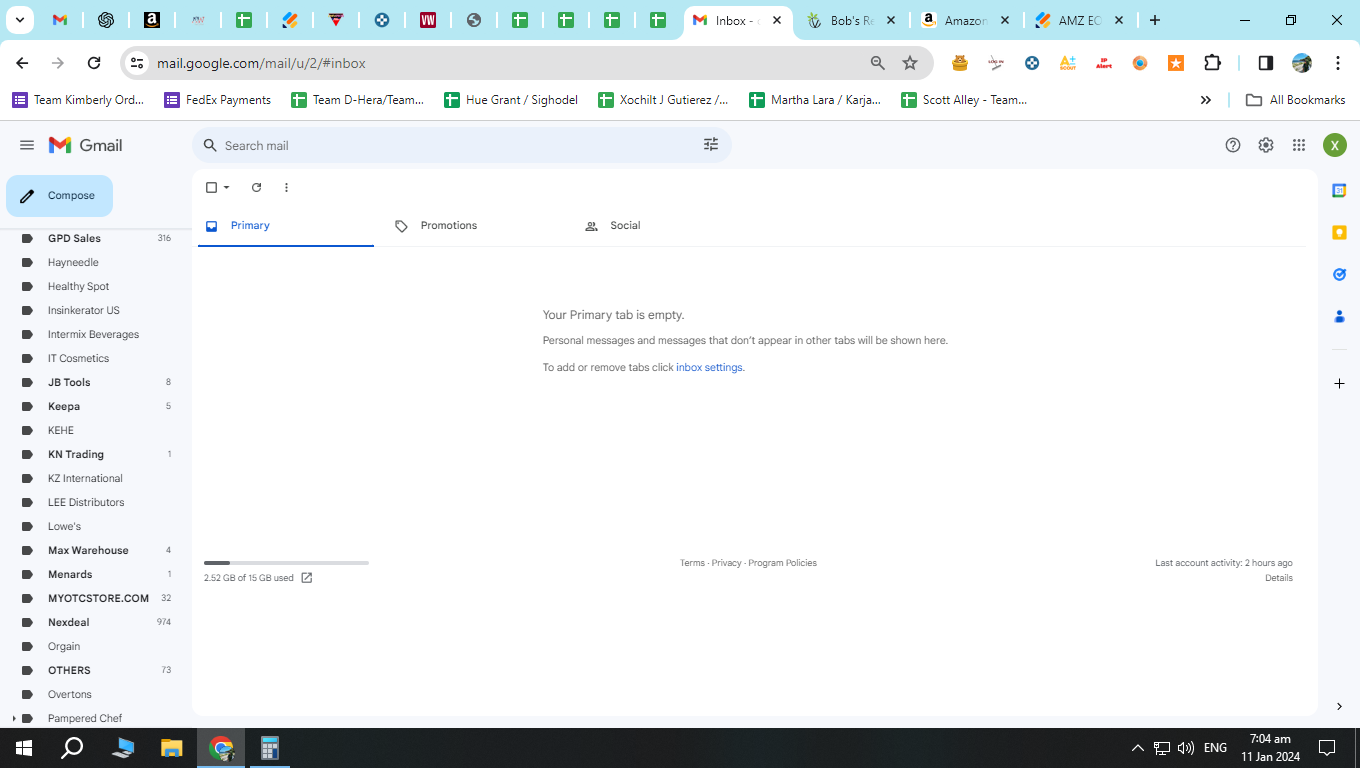The height and width of the screenshot is (768, 1360).
Task: Open MYOTCSTORE.COM label
Action: coord(96,598)
